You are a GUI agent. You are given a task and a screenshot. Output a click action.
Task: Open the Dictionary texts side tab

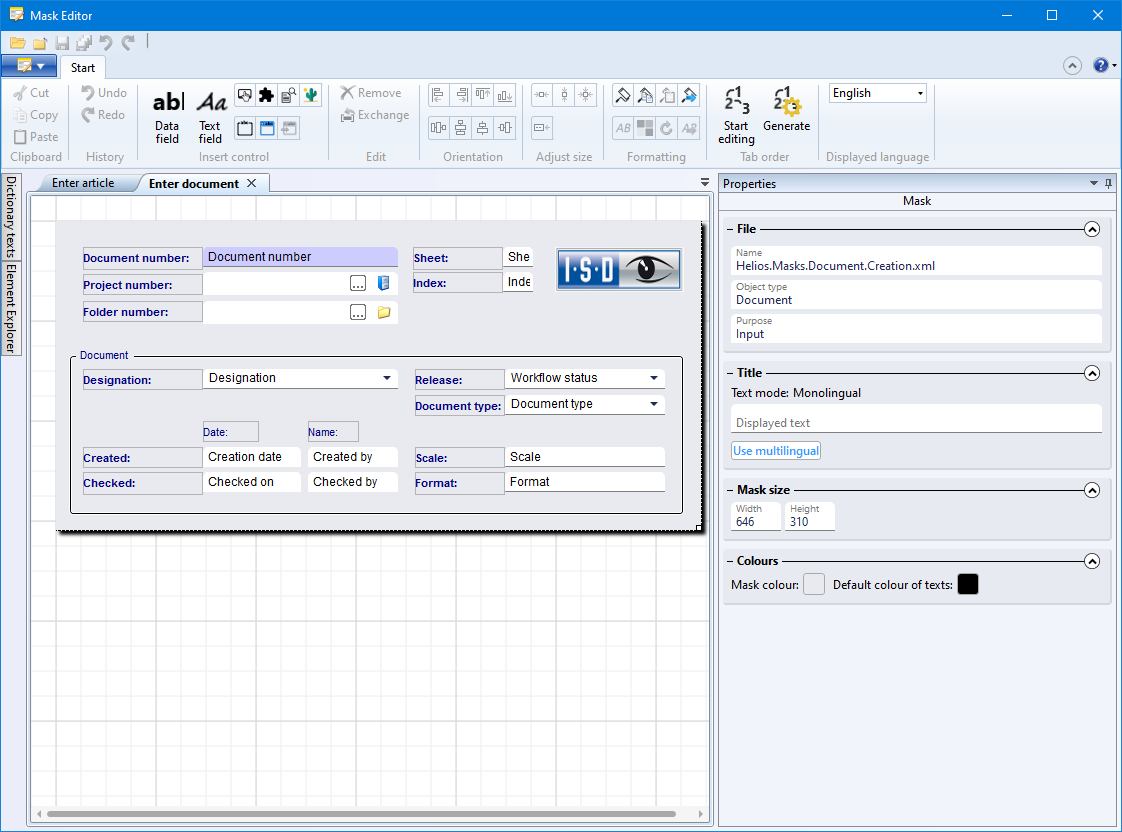click(11, 217)
